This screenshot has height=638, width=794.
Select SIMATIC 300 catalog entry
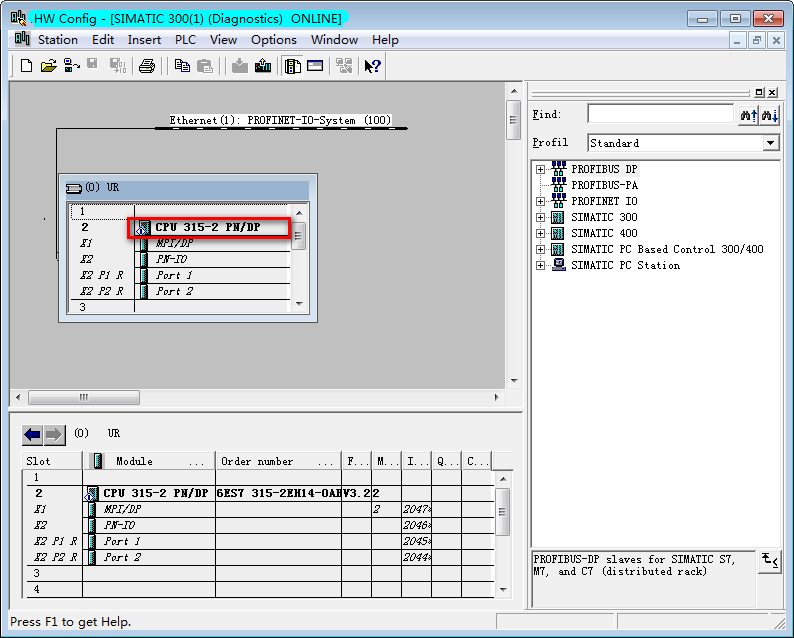coord(604,218)
